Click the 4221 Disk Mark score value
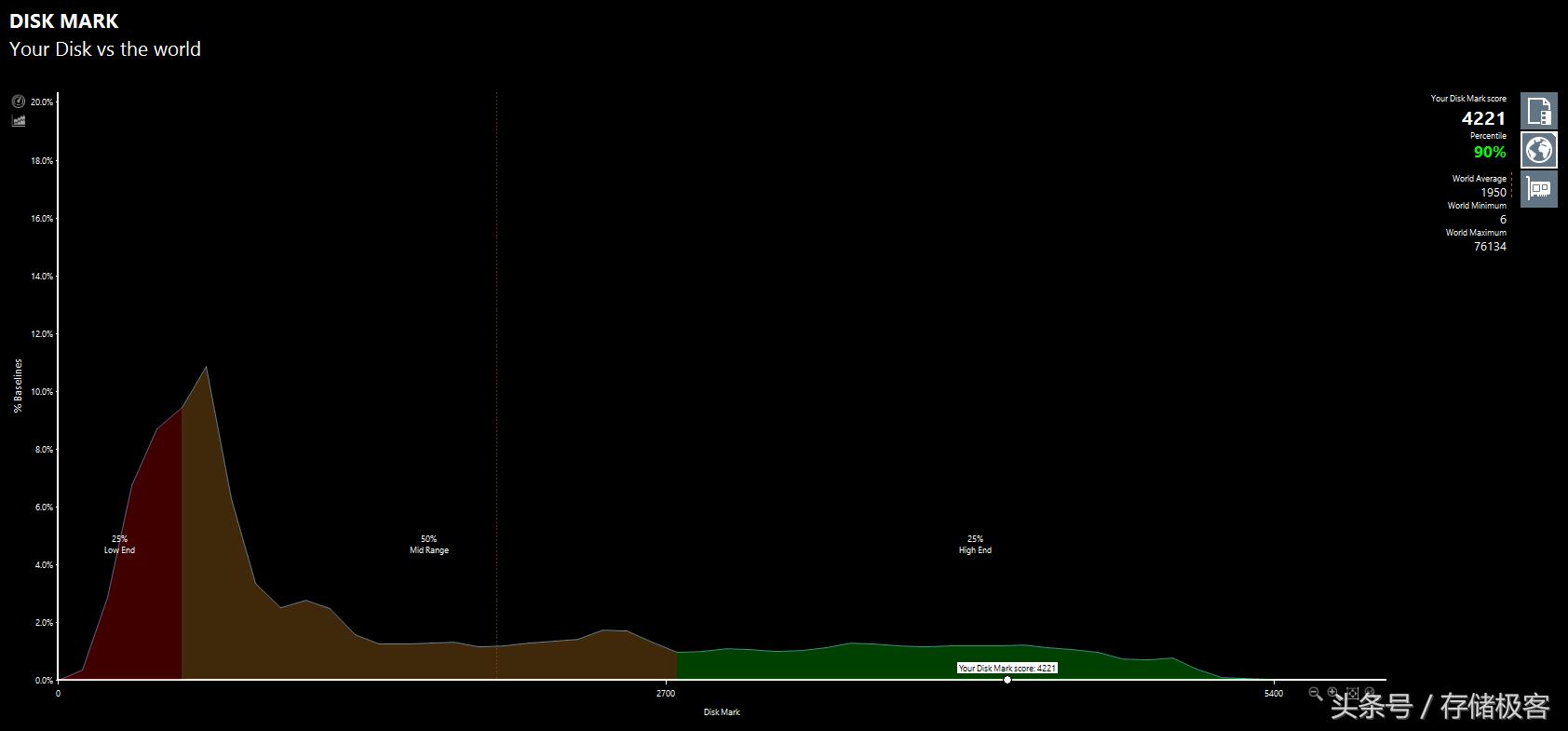 1483,118
